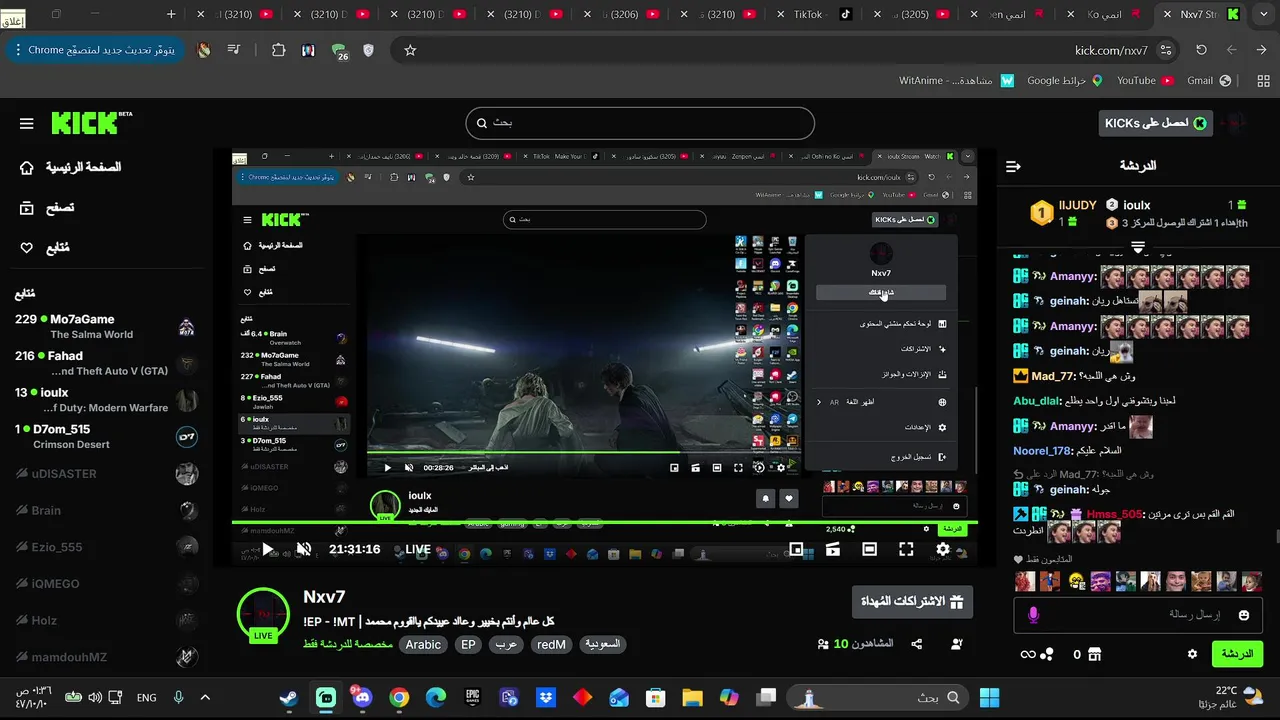
Task: Toggle theater mode in player
Action: (869, 549)
